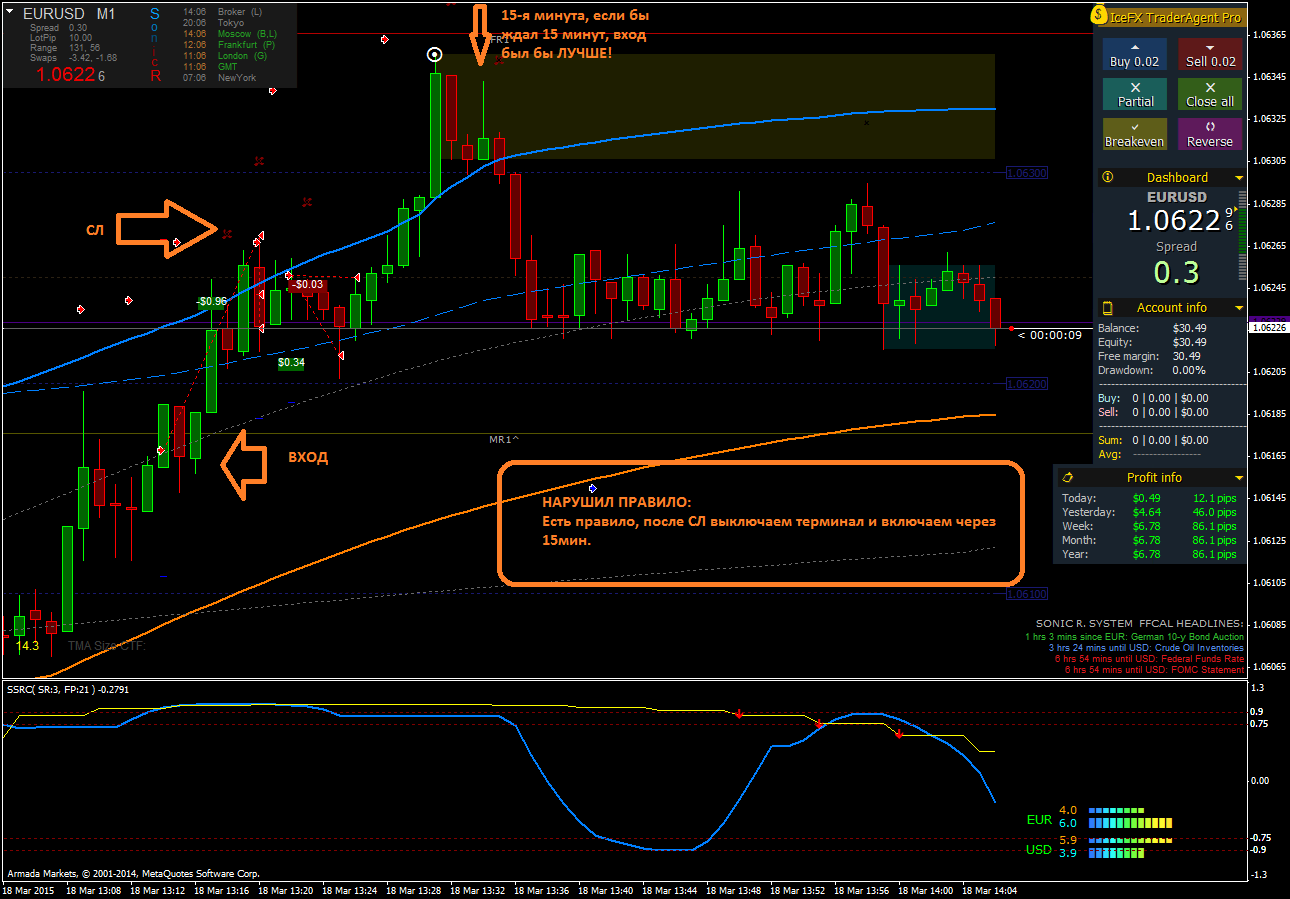
Task: Click the Swaps -3.42, -1.68 line
Action: click(x=73, y=58)
